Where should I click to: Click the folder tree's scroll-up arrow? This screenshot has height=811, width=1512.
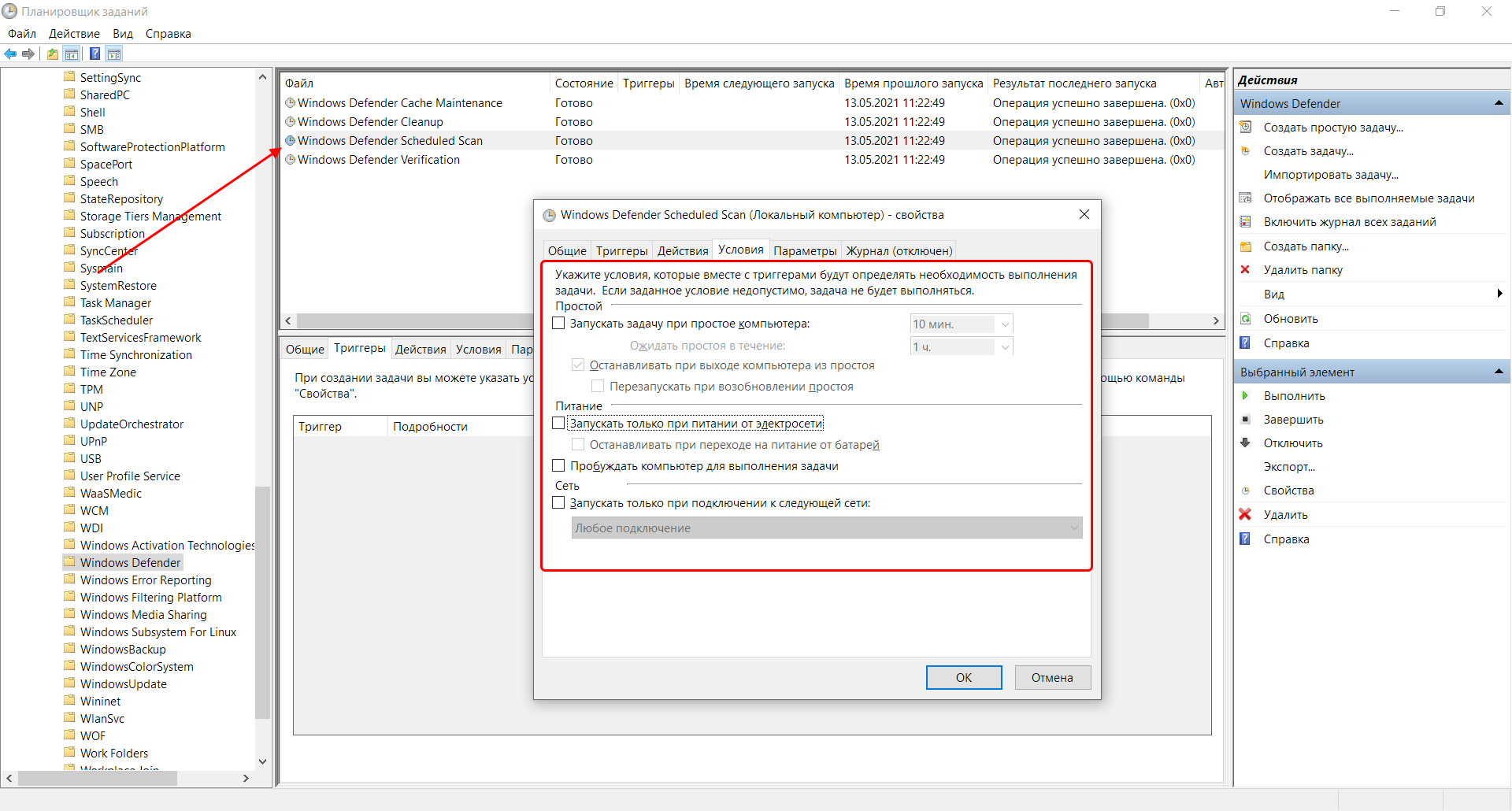click(x=262, y=77)
